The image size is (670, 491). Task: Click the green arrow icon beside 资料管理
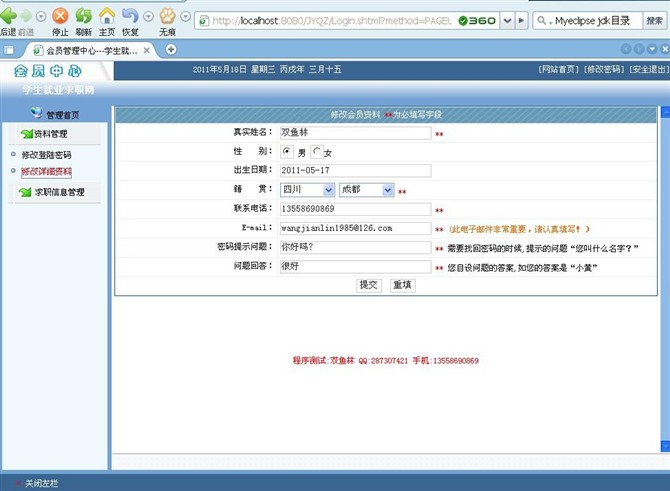pyautogui.click(x=26, y=134)
